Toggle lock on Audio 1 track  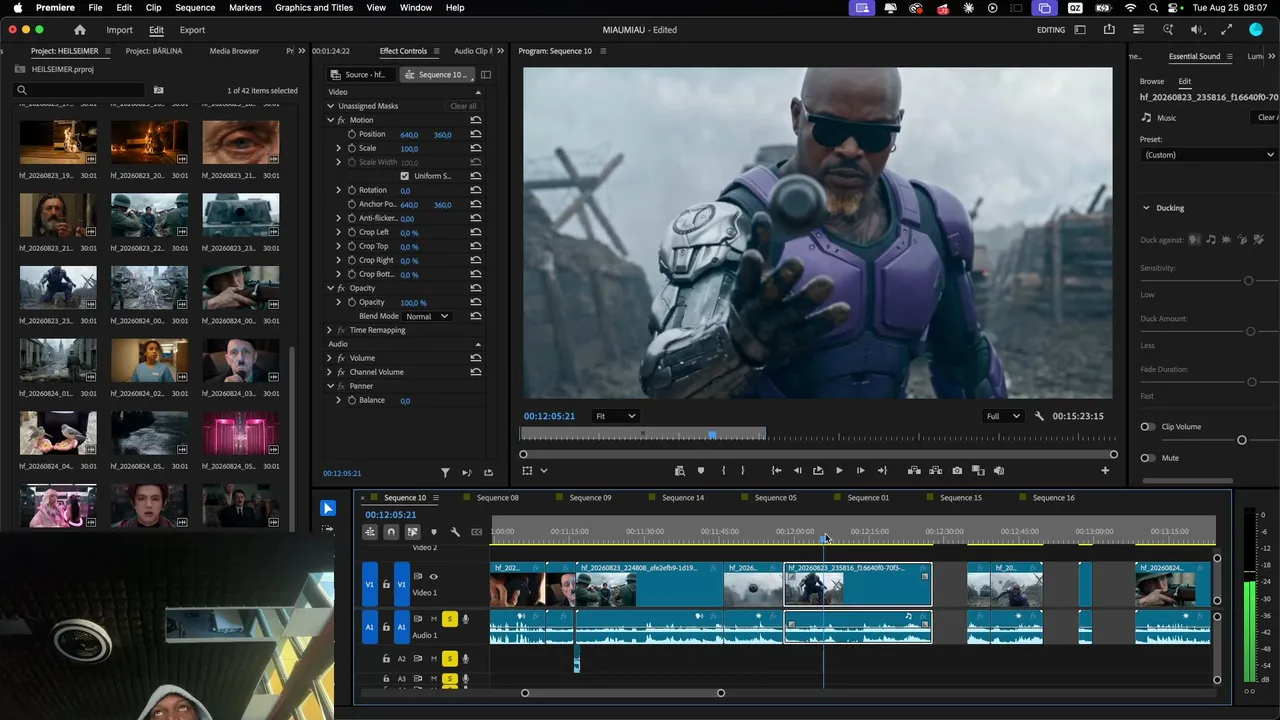pos(386,627)
